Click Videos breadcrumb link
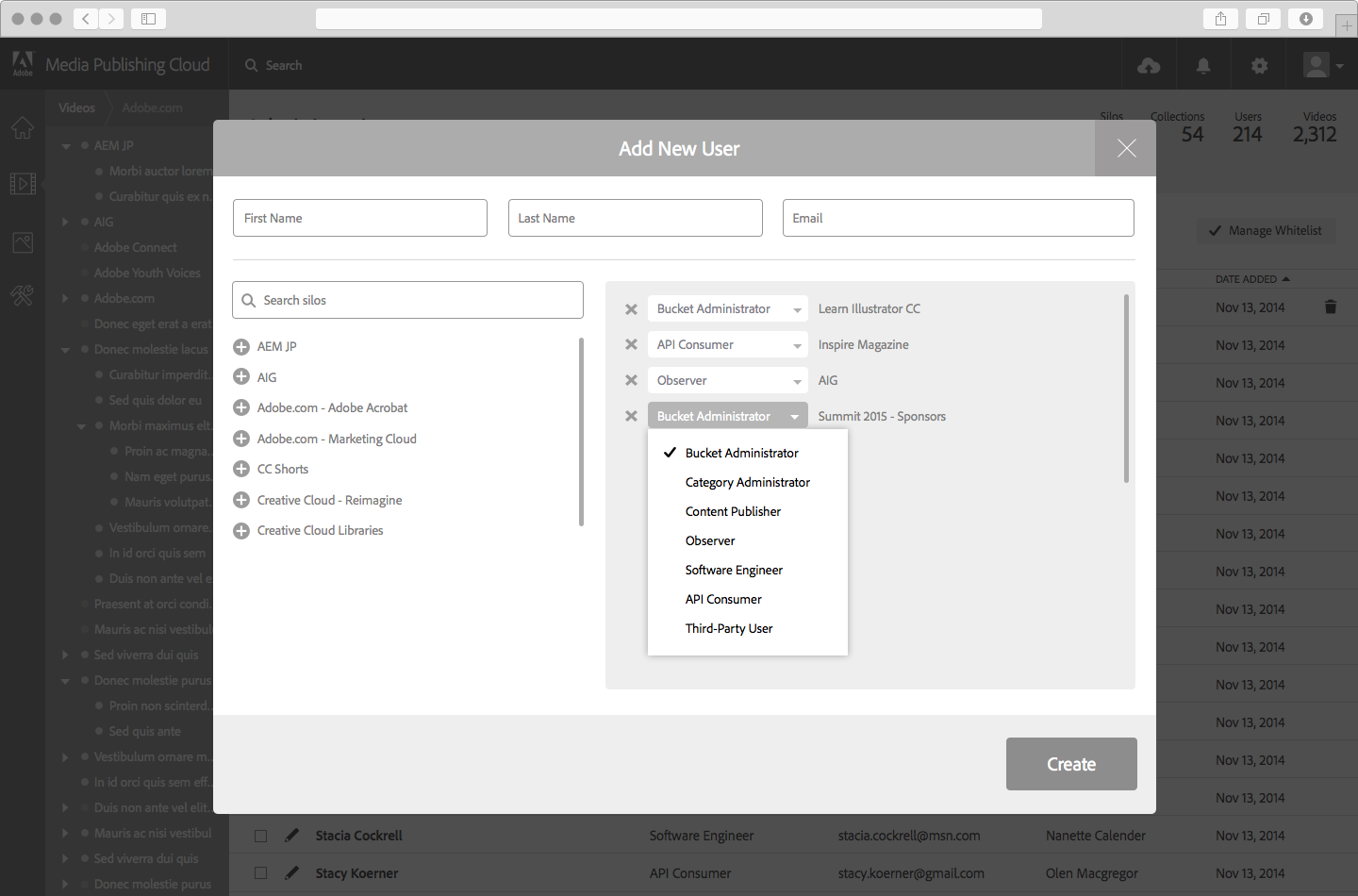The image size is (1358, 896). 76,108
